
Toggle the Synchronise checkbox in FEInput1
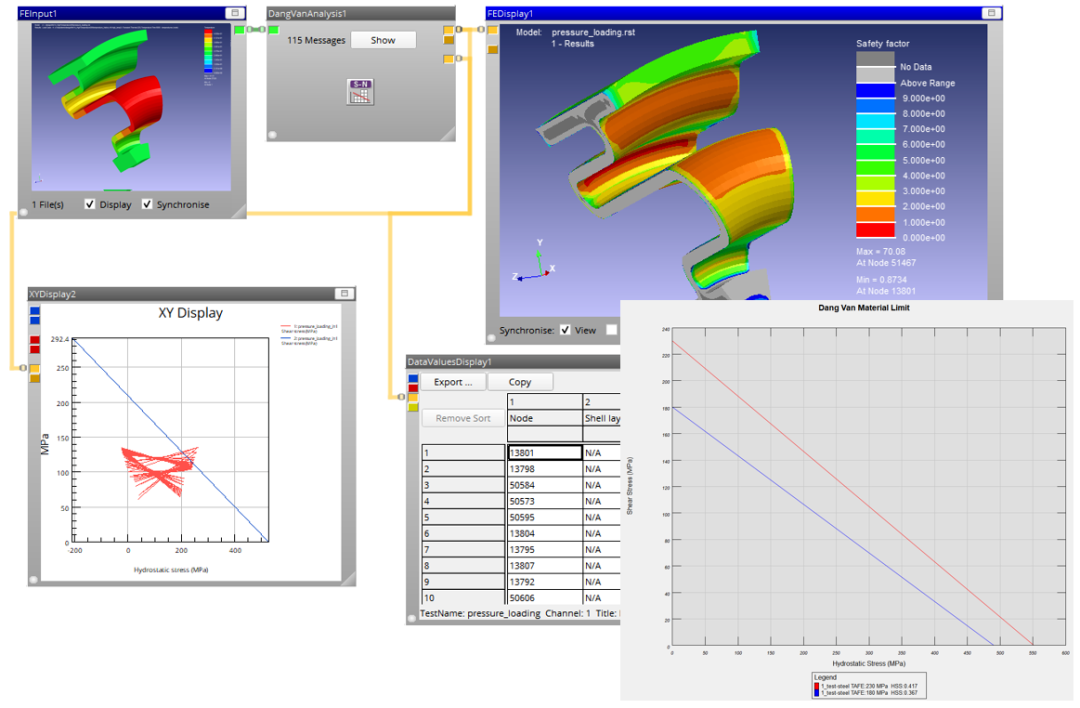[147, 204]
